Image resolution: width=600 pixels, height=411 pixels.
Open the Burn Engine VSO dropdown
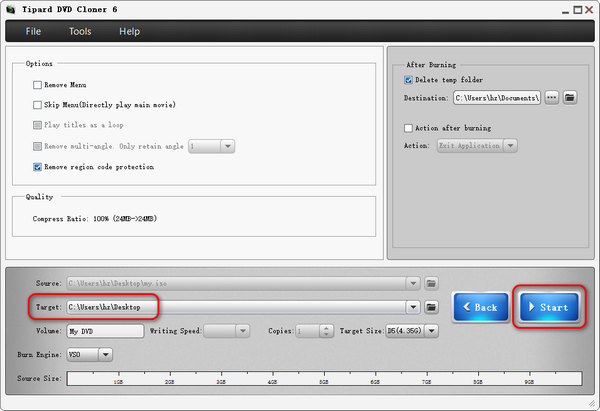click(x=90, y=355)
